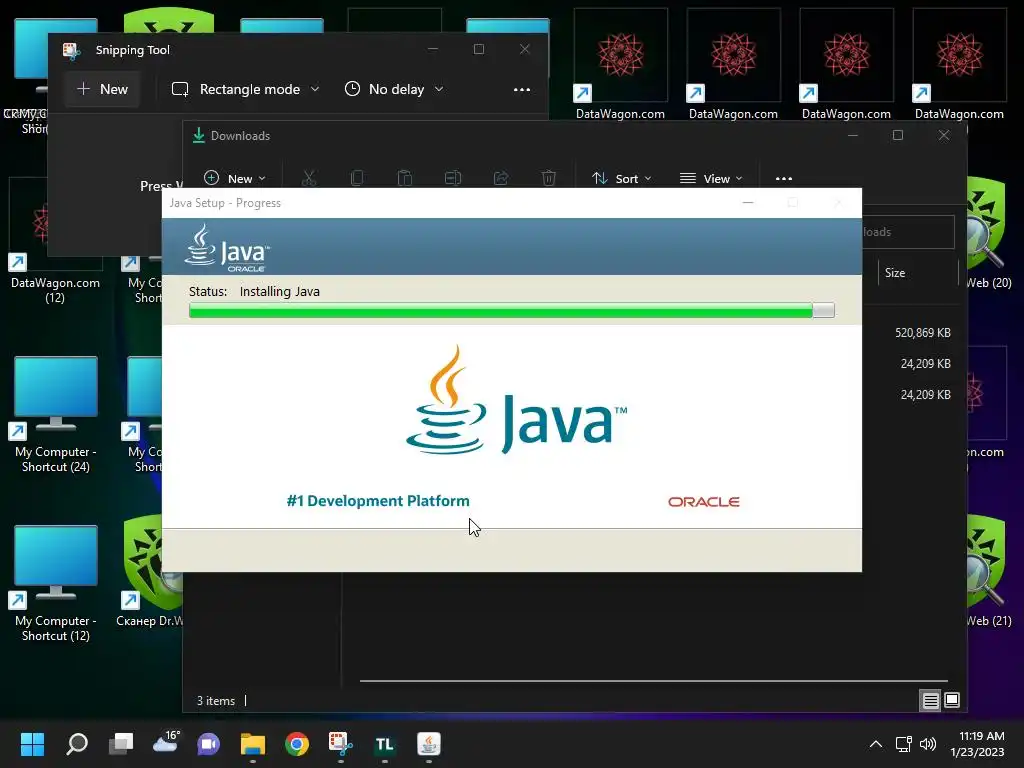The width and height of the screenshot is (1024, 768).
Task: Open Google Chrome from the taskbar
Action: tap(297, 744)
